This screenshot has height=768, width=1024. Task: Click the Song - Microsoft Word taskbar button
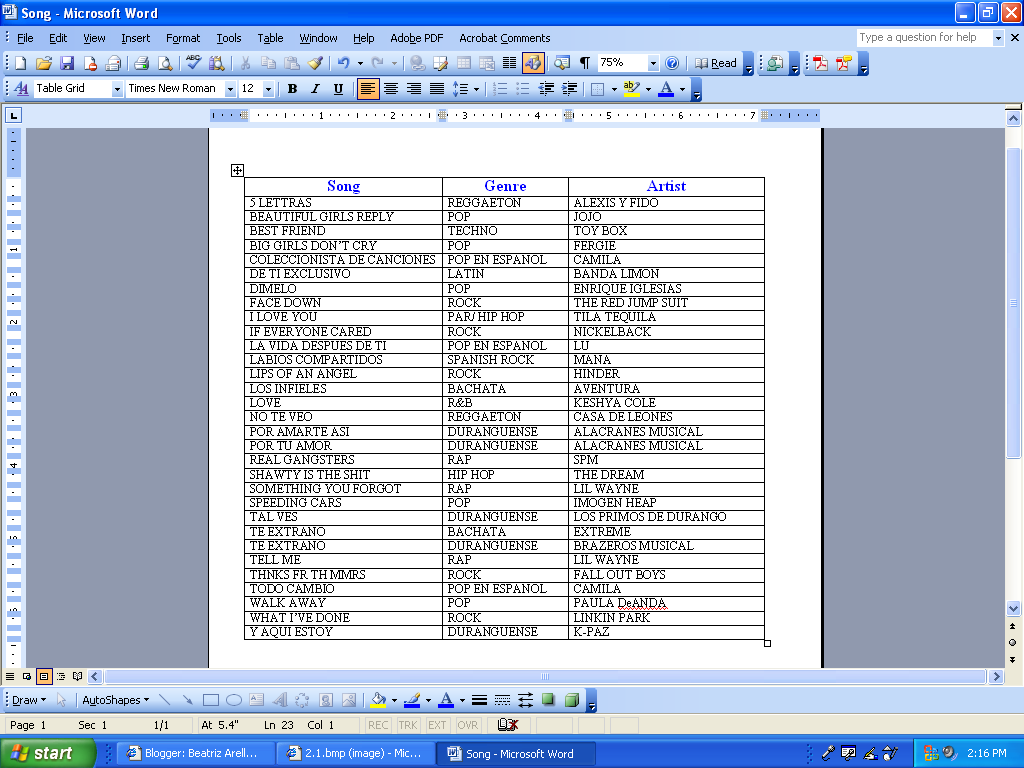click(515, 753)
